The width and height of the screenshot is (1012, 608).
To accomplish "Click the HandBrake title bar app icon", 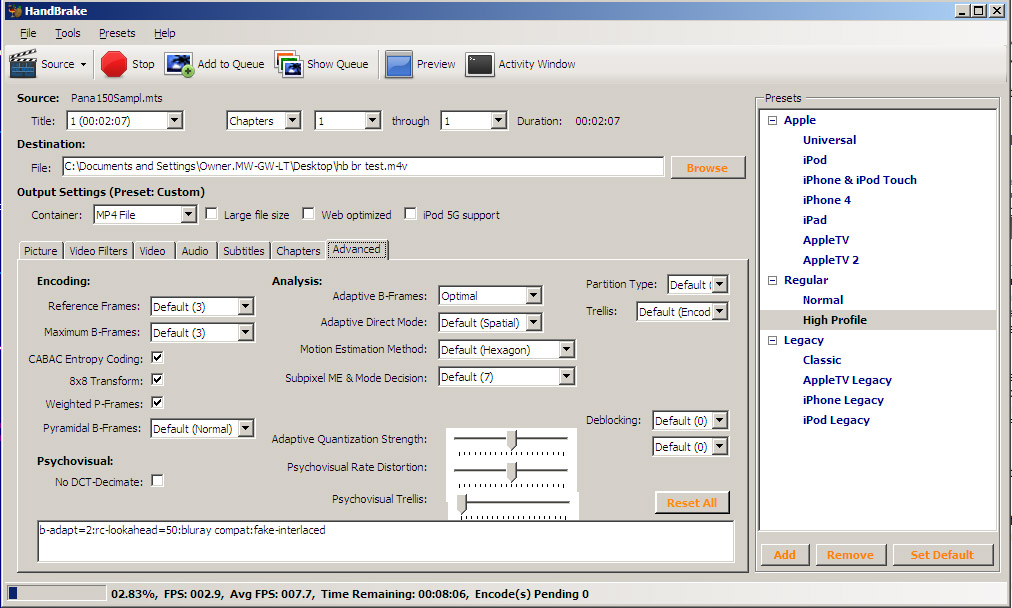I will click(14, 11).
